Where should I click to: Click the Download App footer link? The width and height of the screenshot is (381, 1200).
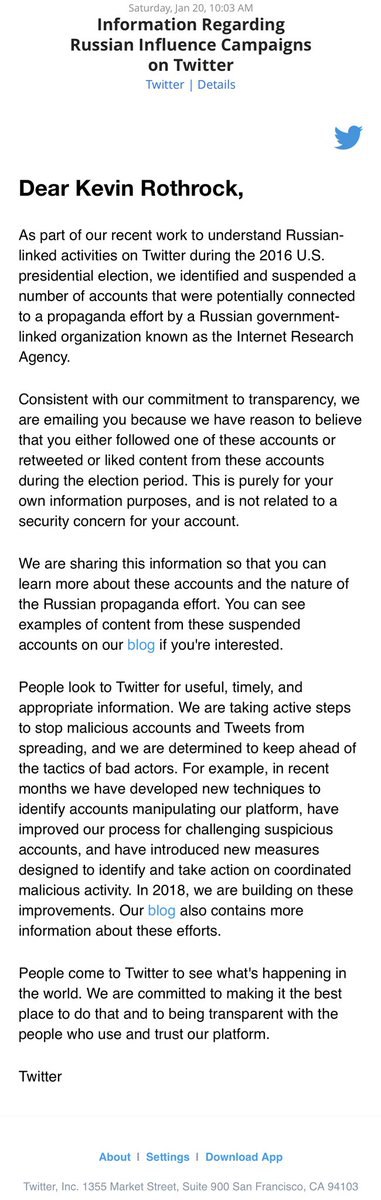[244, 1157]
